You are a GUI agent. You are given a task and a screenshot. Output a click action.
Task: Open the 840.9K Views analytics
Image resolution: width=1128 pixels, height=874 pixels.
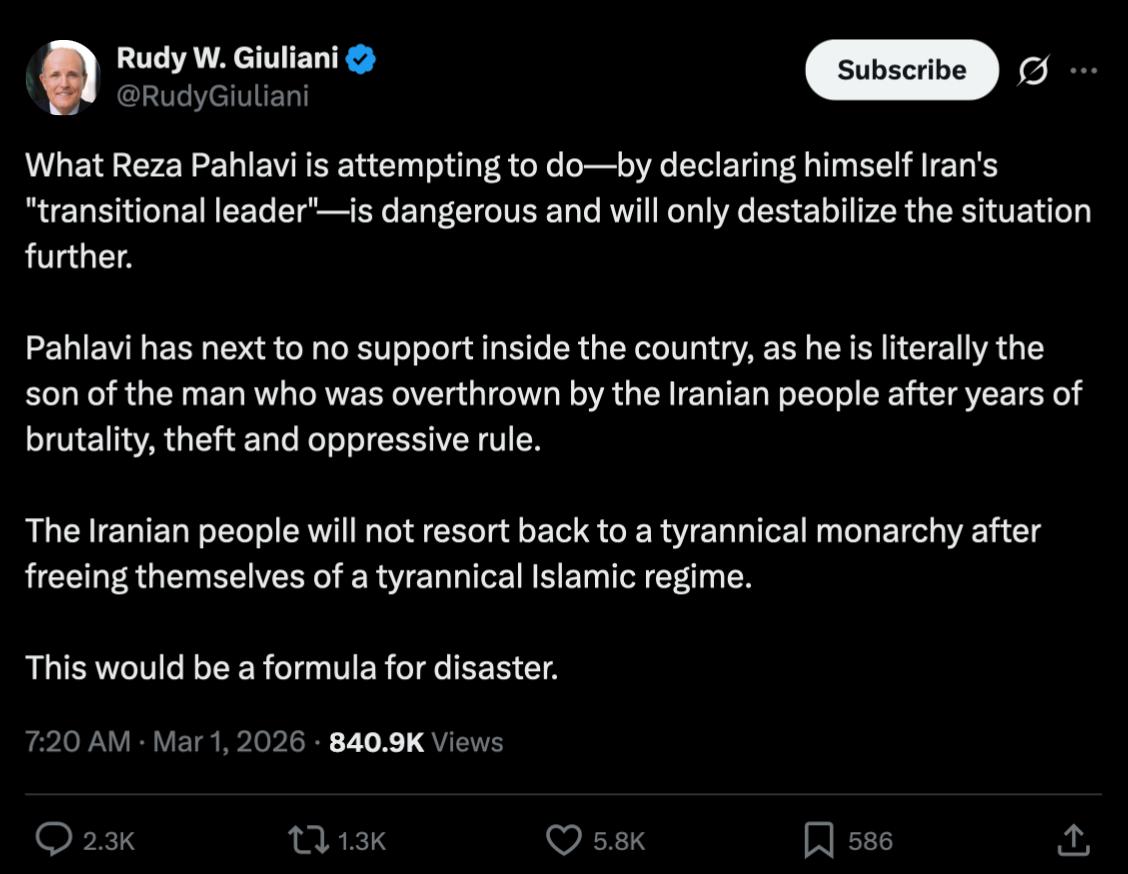[x=416, y=742]
